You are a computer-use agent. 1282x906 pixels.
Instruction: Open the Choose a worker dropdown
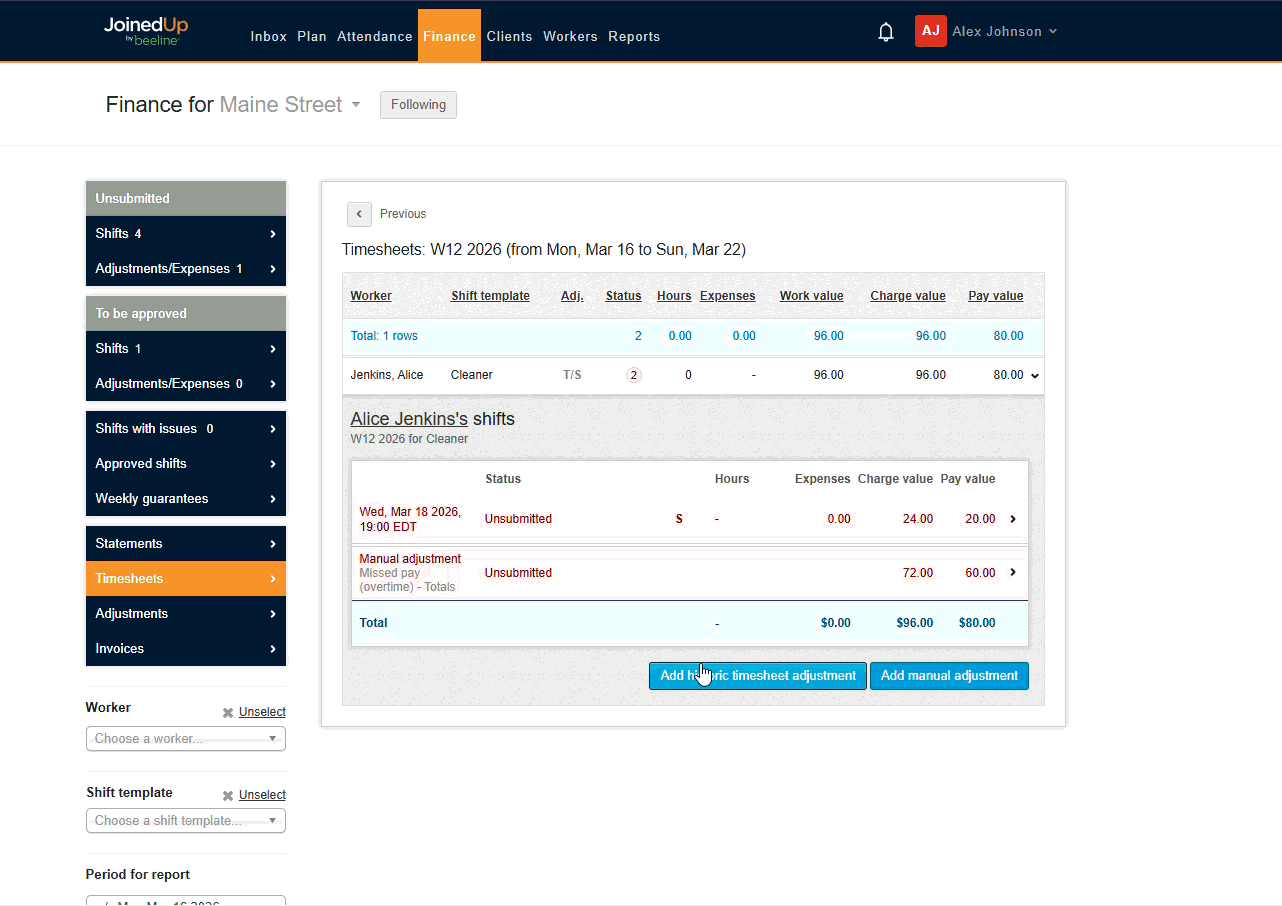coord(185,738)
